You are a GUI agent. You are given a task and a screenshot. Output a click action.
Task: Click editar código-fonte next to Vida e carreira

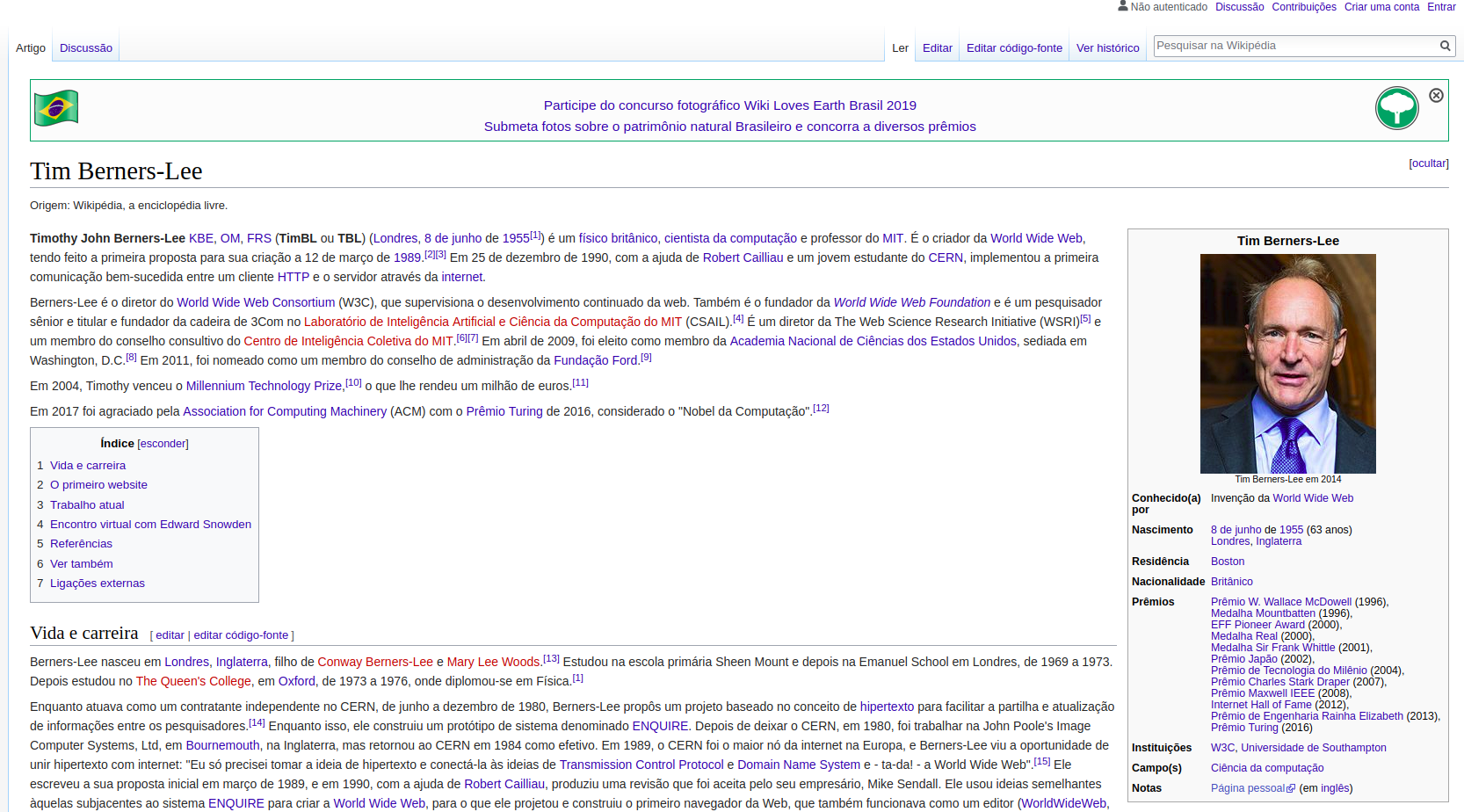coord(241,635)
